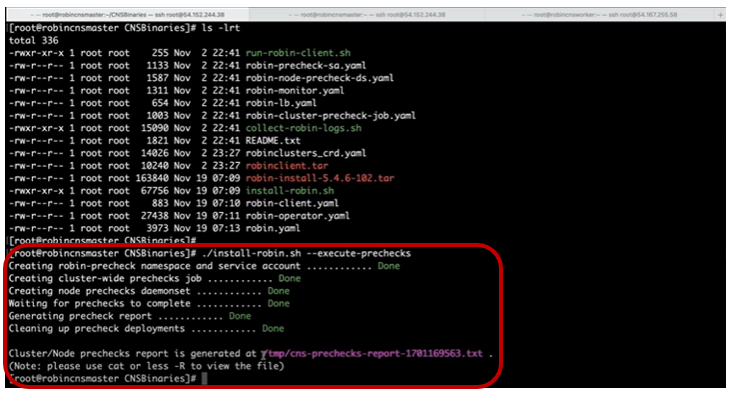The height and width of the screenshot is (396, 731).
Task: Click the robin-install-5.4.6-102.tar file name
Action: click(x=320, y=178)
